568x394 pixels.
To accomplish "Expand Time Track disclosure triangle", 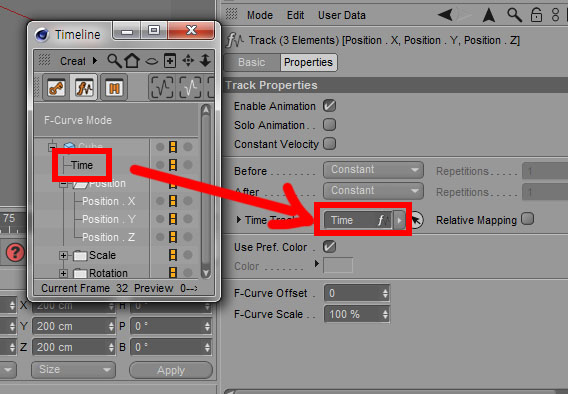I will [238, 219].
